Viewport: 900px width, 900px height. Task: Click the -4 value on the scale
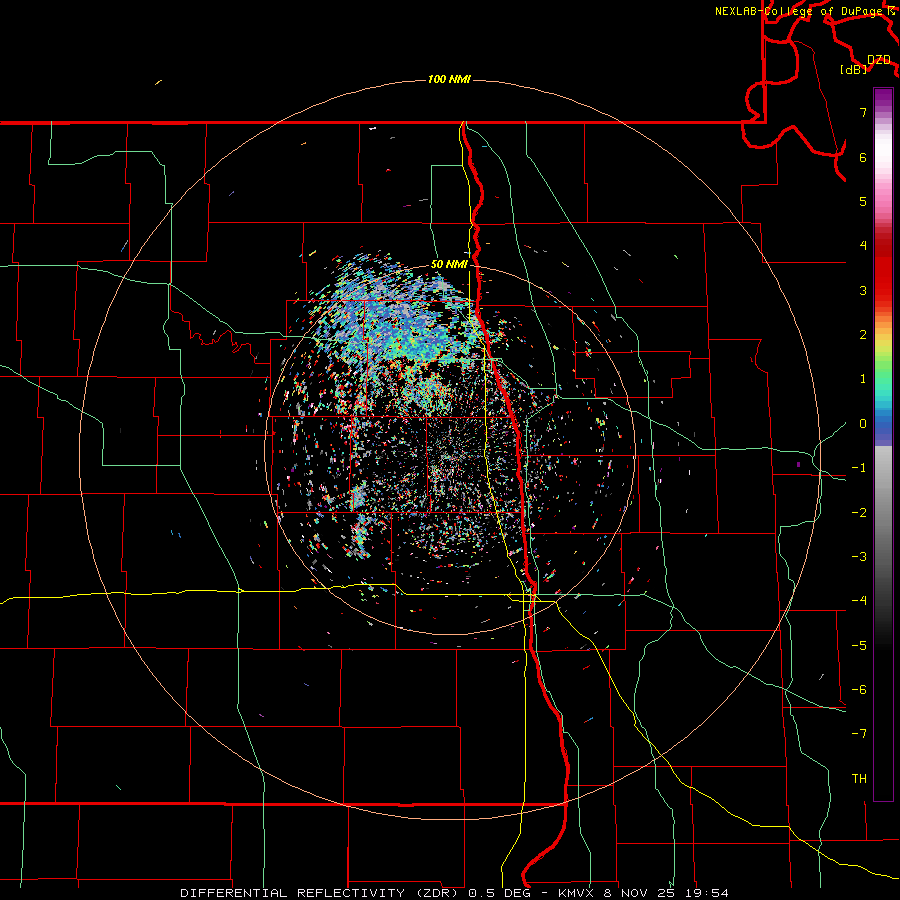(859, 601)
